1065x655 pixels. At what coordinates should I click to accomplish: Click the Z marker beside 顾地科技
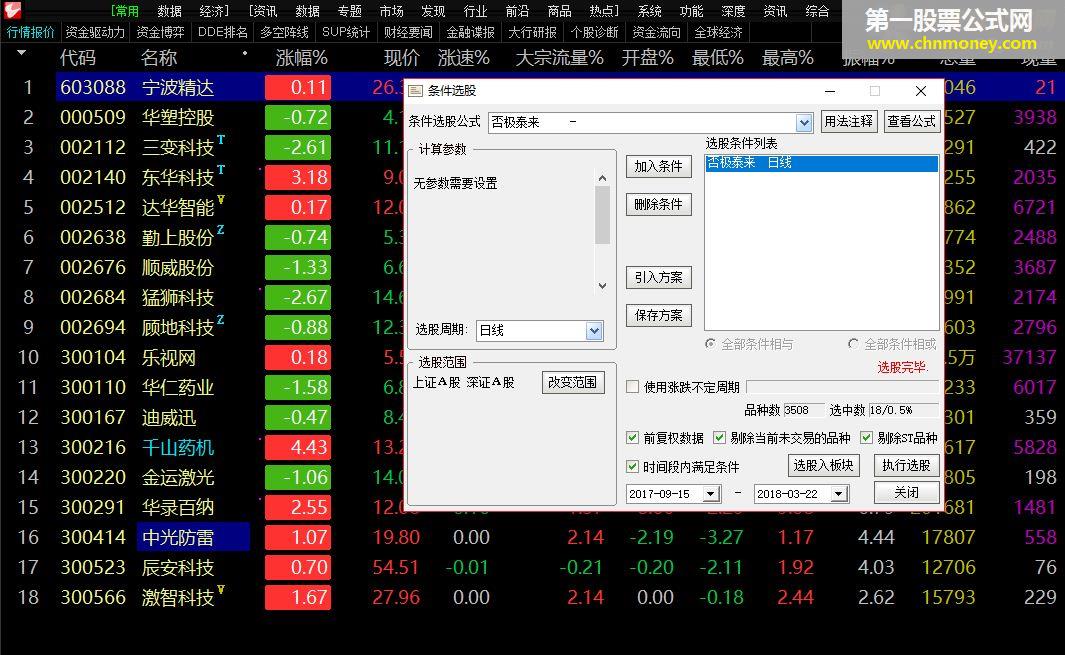pyautogui.click(x=220, y=320)
